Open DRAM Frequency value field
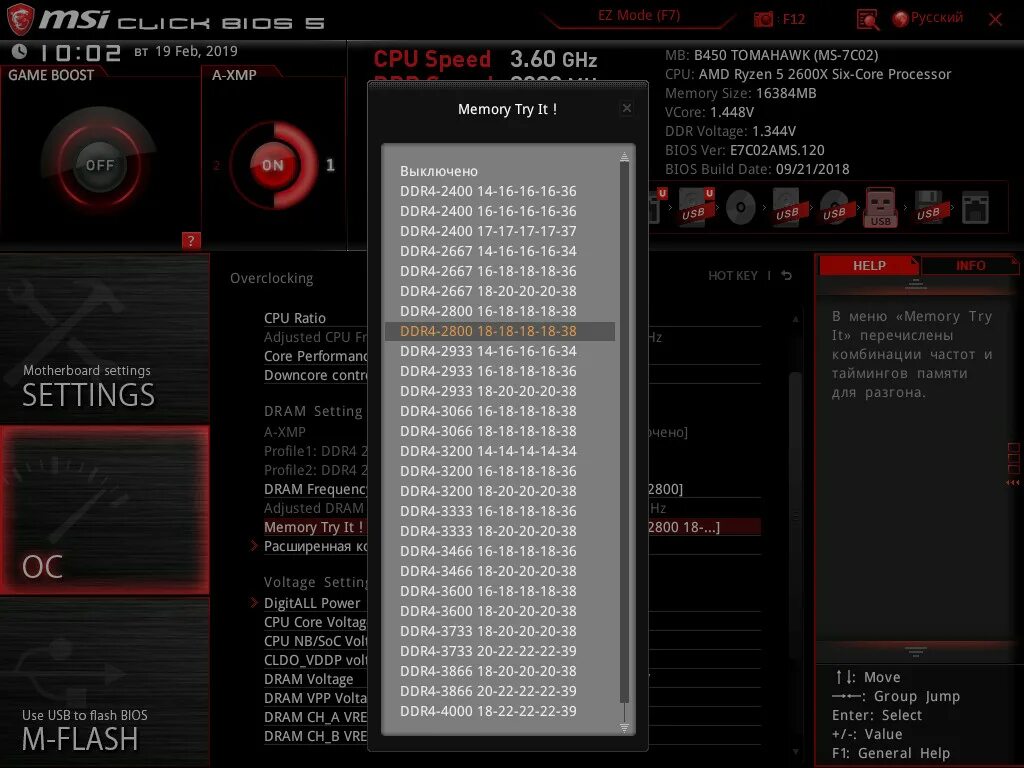Viewport: 1024px width, 768px height. (x=665, y=489)
